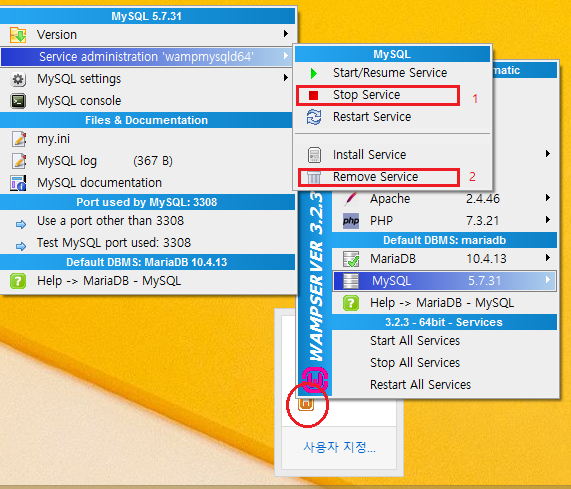Select the MySQL row in Wampserver menu
This screenshot has height=489, width=571.
[x=444, y=281]
